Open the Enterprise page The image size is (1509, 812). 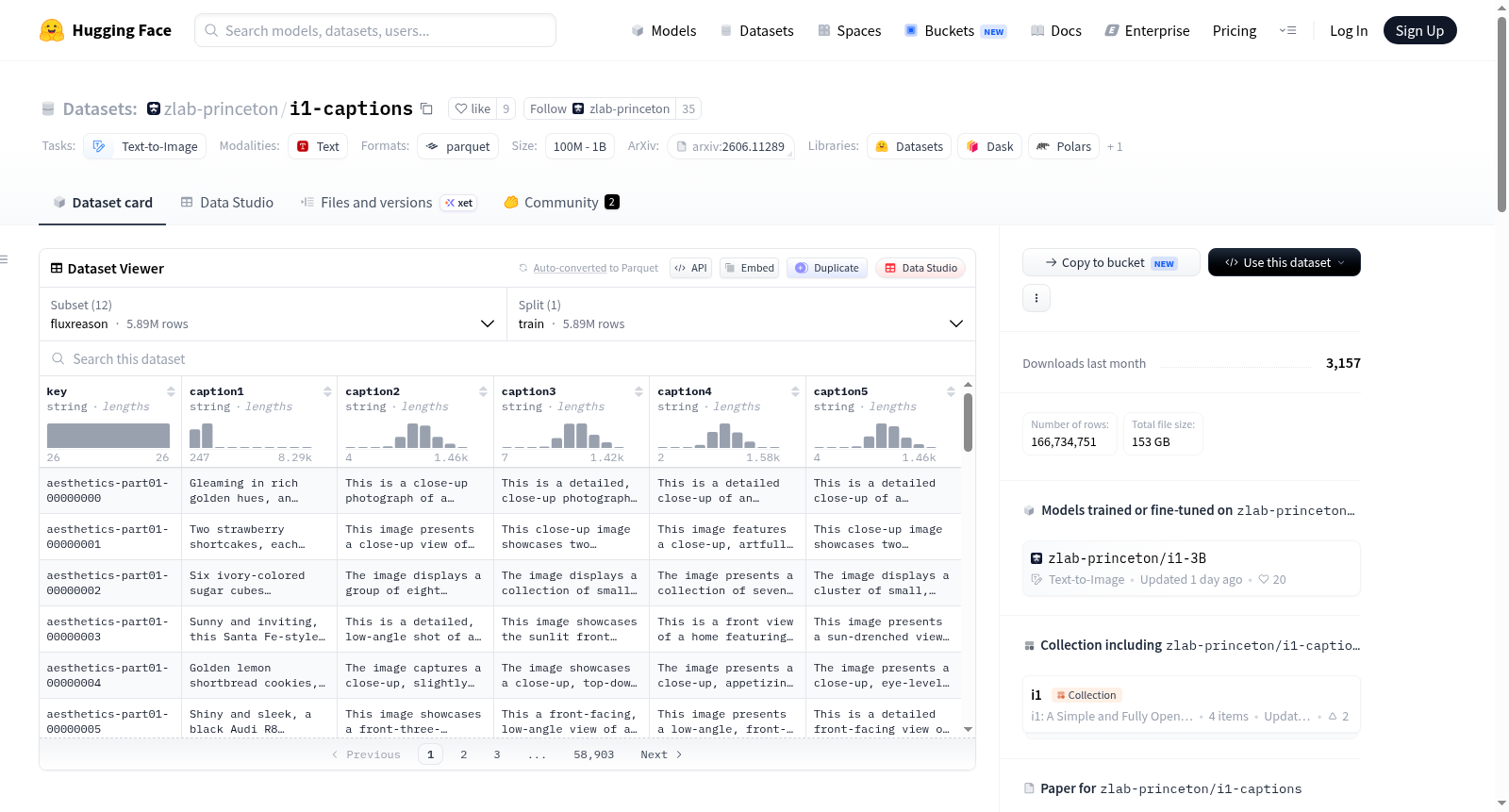(1147, 30)
